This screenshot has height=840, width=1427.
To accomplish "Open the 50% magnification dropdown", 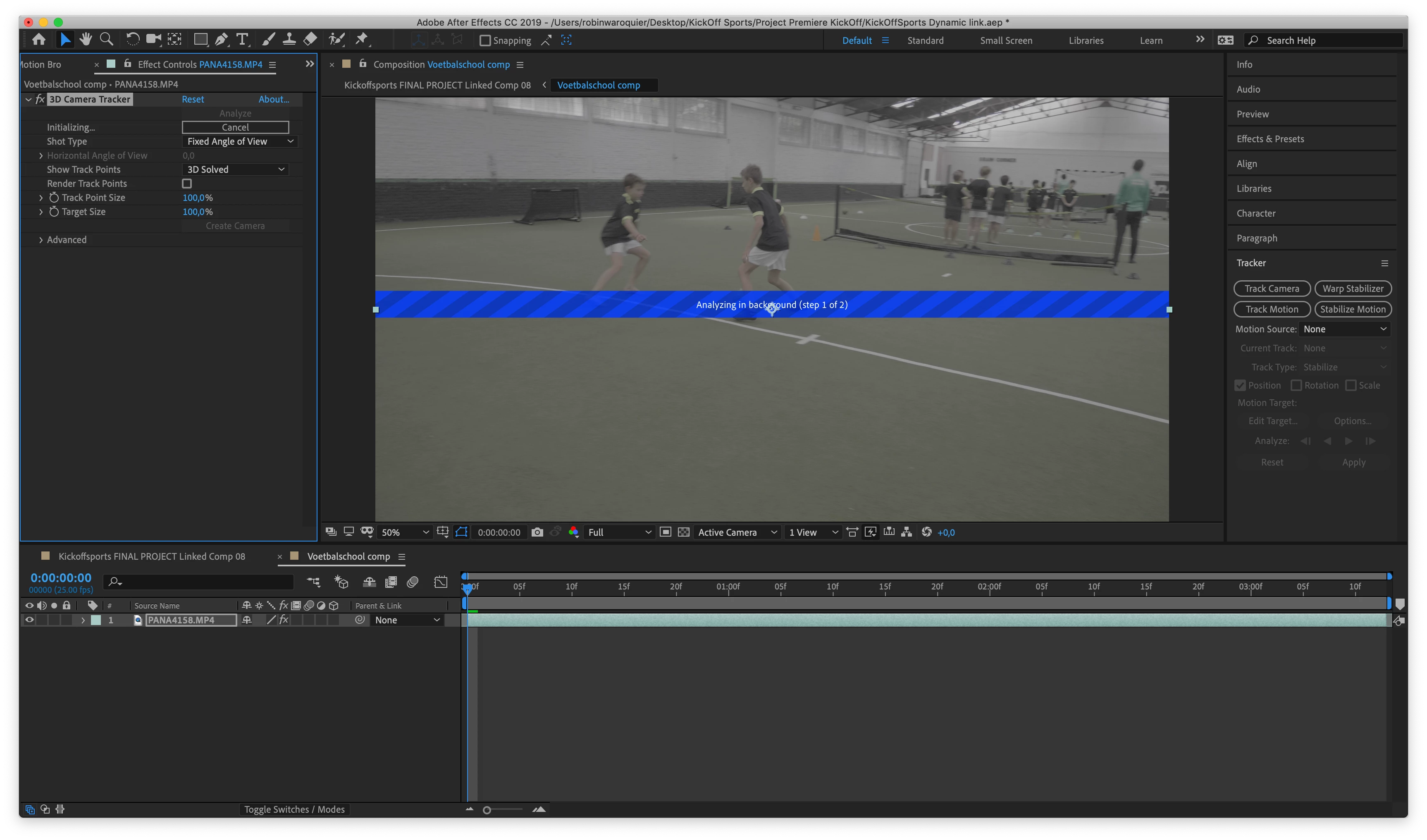I will click(x=404, y=532).
